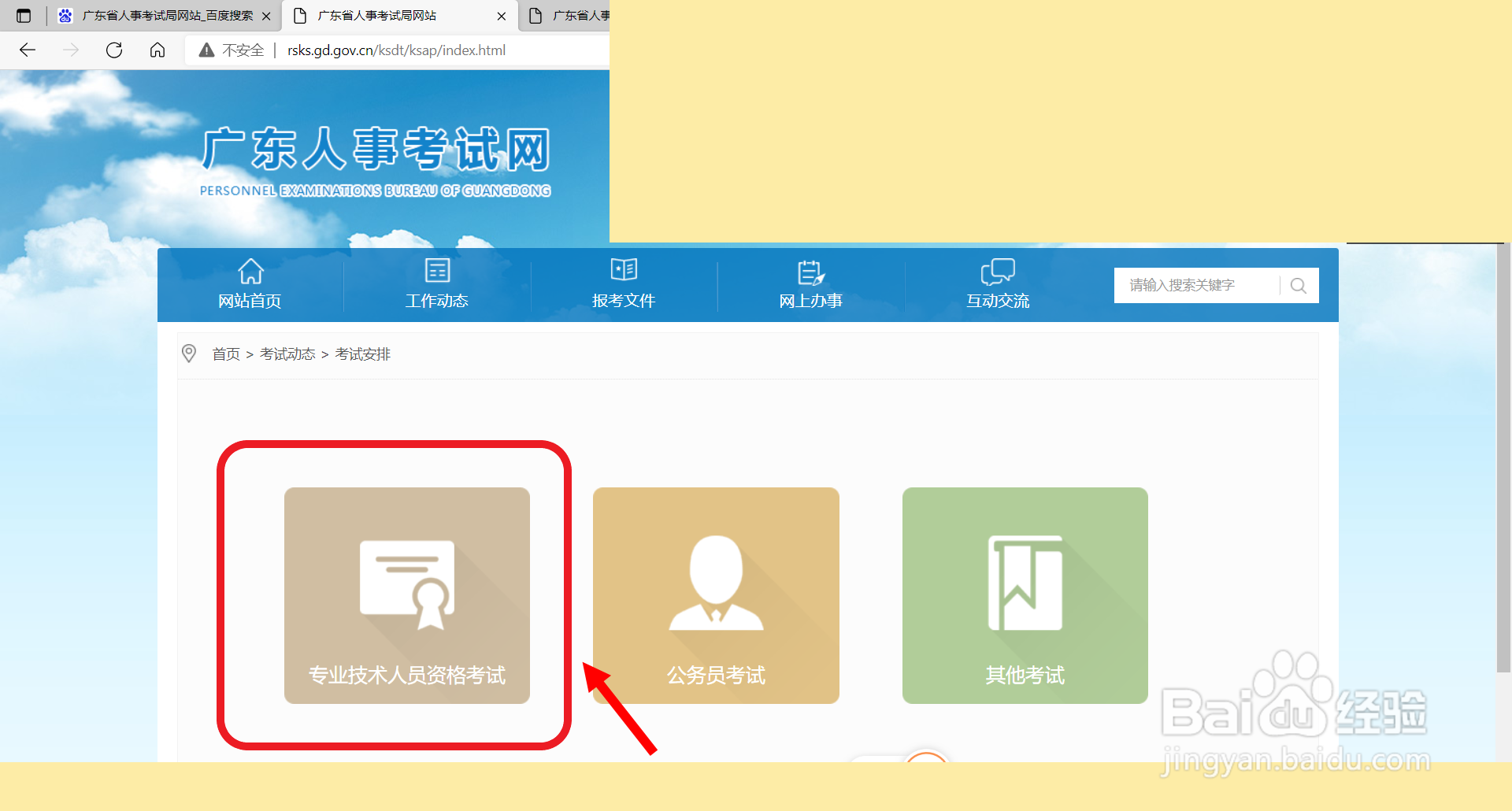1512x811 pixels.
Task: Click the house icon above 网站首页
Action: (250, 271)
